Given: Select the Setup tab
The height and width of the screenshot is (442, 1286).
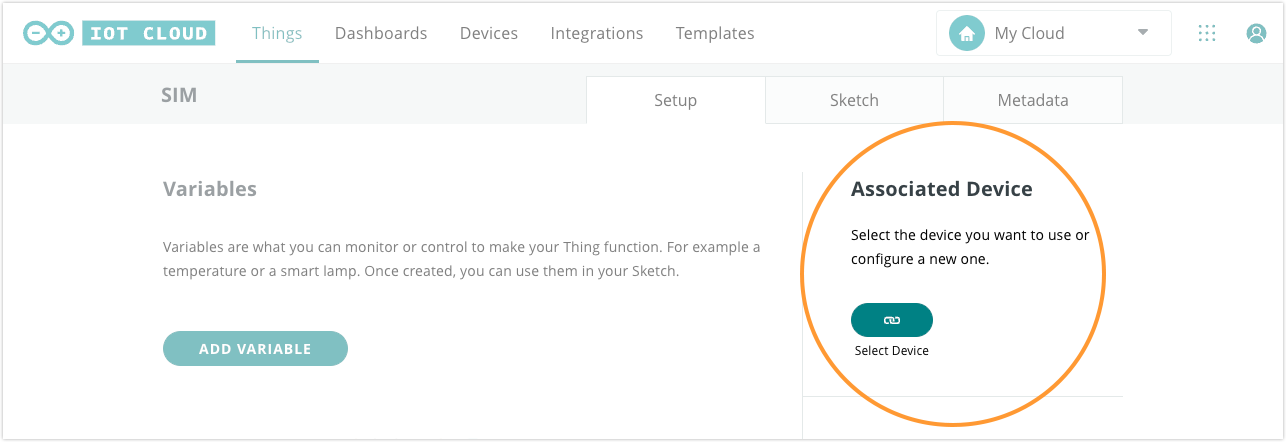Looking at the screenshot, I should pos(675,100).
